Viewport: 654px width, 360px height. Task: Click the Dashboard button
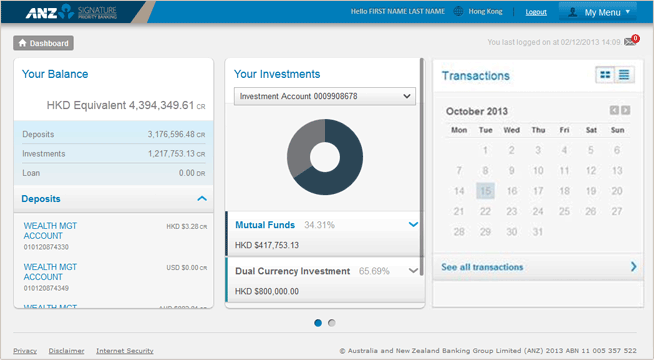tap(43, 43)
